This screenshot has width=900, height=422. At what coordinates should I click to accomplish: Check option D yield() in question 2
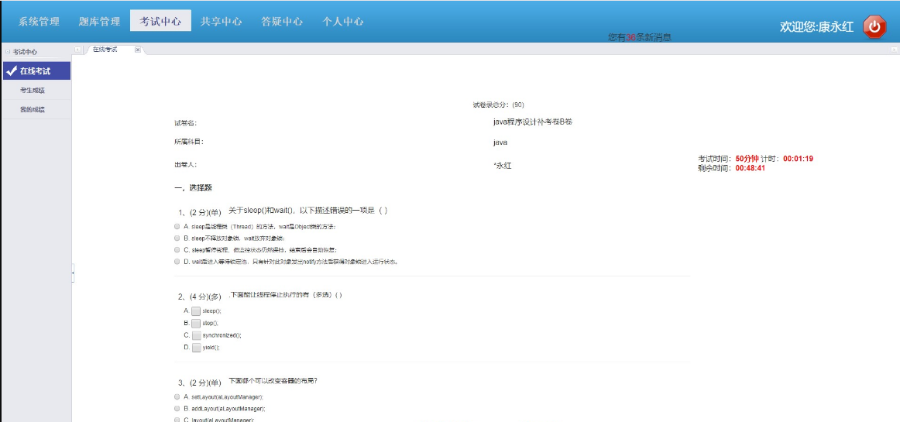[x=196, y=347]
